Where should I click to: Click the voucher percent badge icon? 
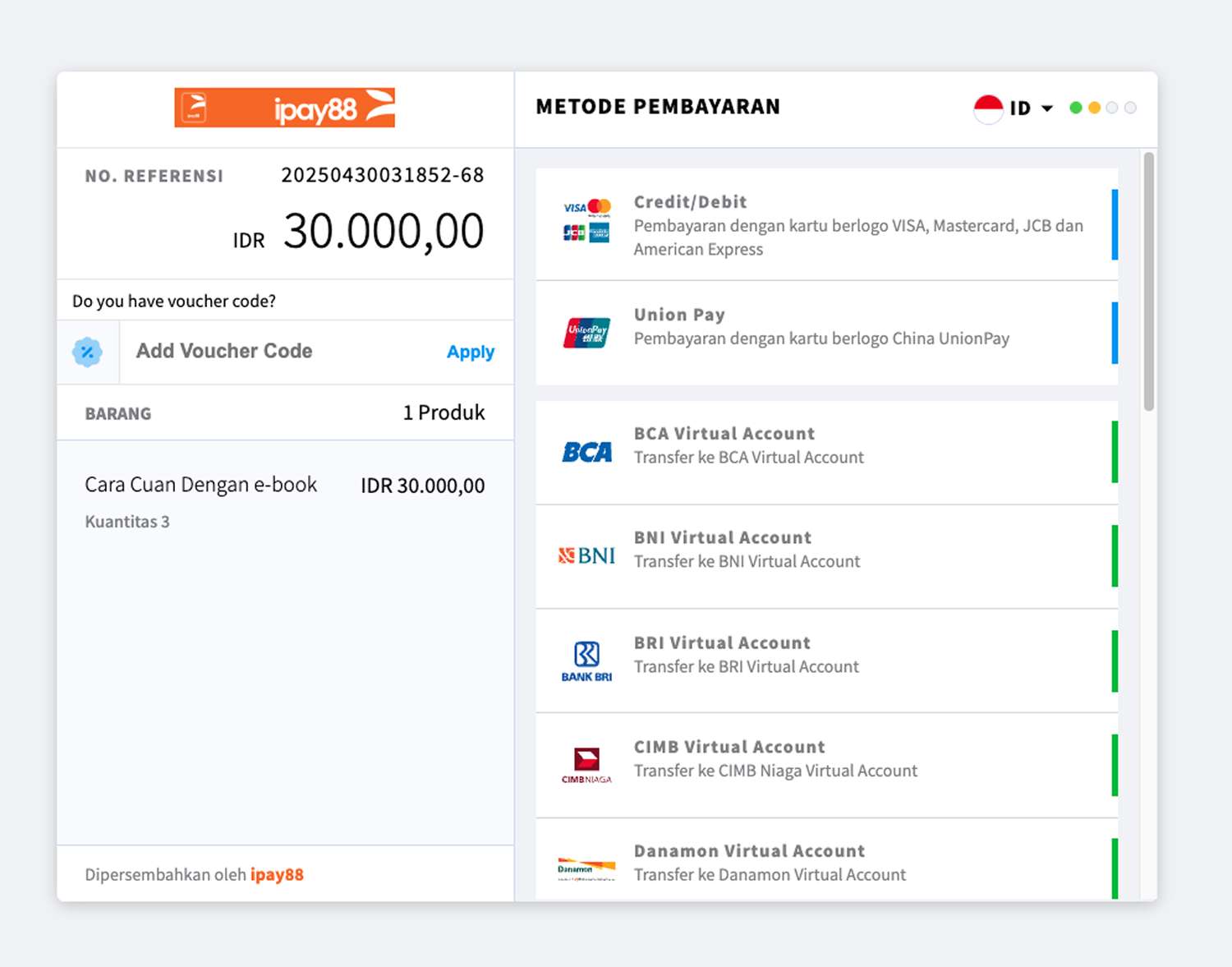click(87, 352)
